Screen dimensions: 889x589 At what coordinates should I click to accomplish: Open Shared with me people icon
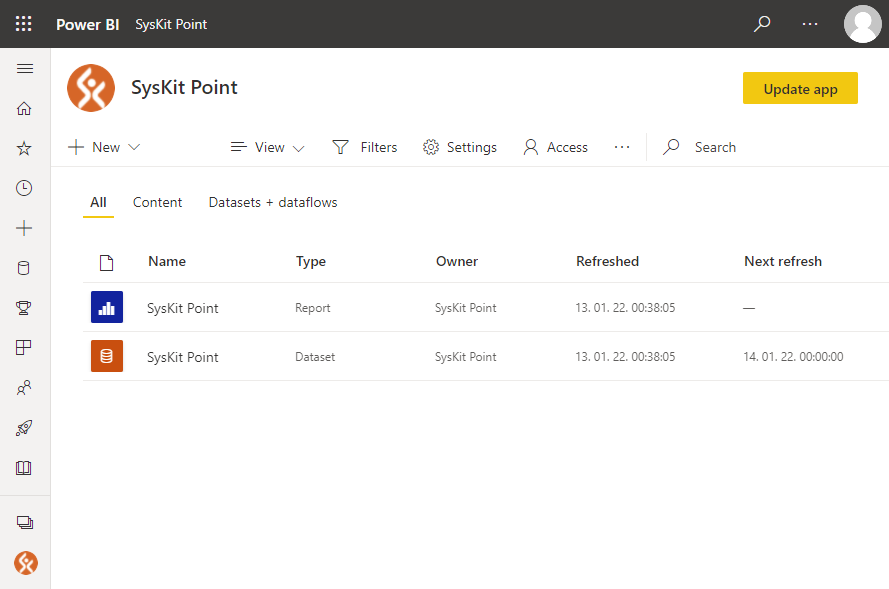point(24,388)
